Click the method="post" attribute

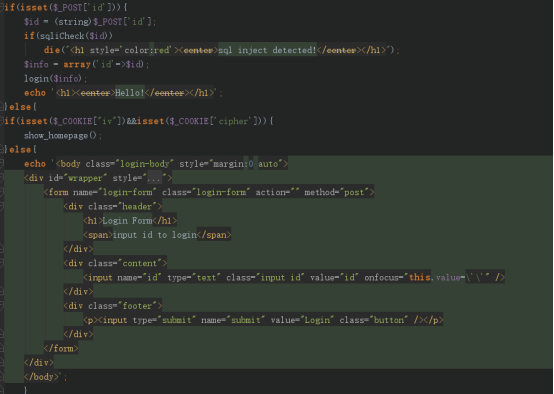337,192
